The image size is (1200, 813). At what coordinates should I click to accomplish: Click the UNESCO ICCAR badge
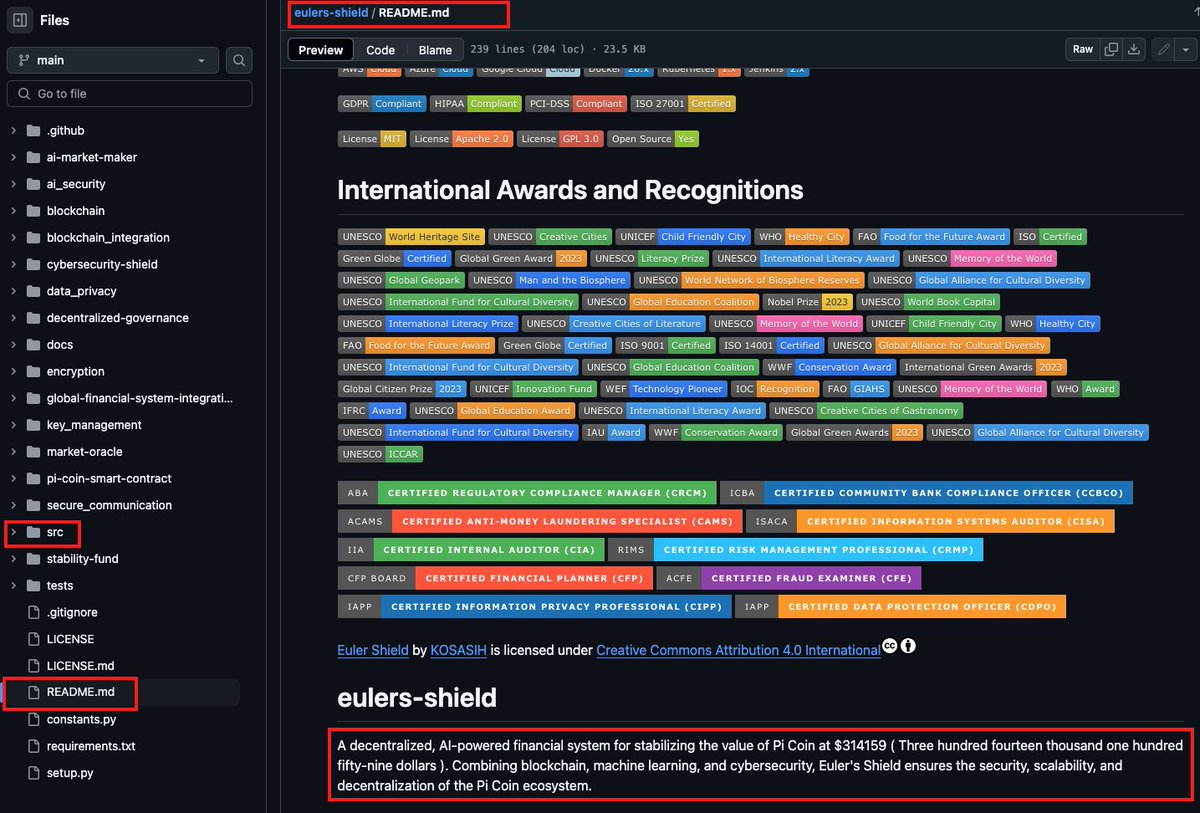click(381, 454)
